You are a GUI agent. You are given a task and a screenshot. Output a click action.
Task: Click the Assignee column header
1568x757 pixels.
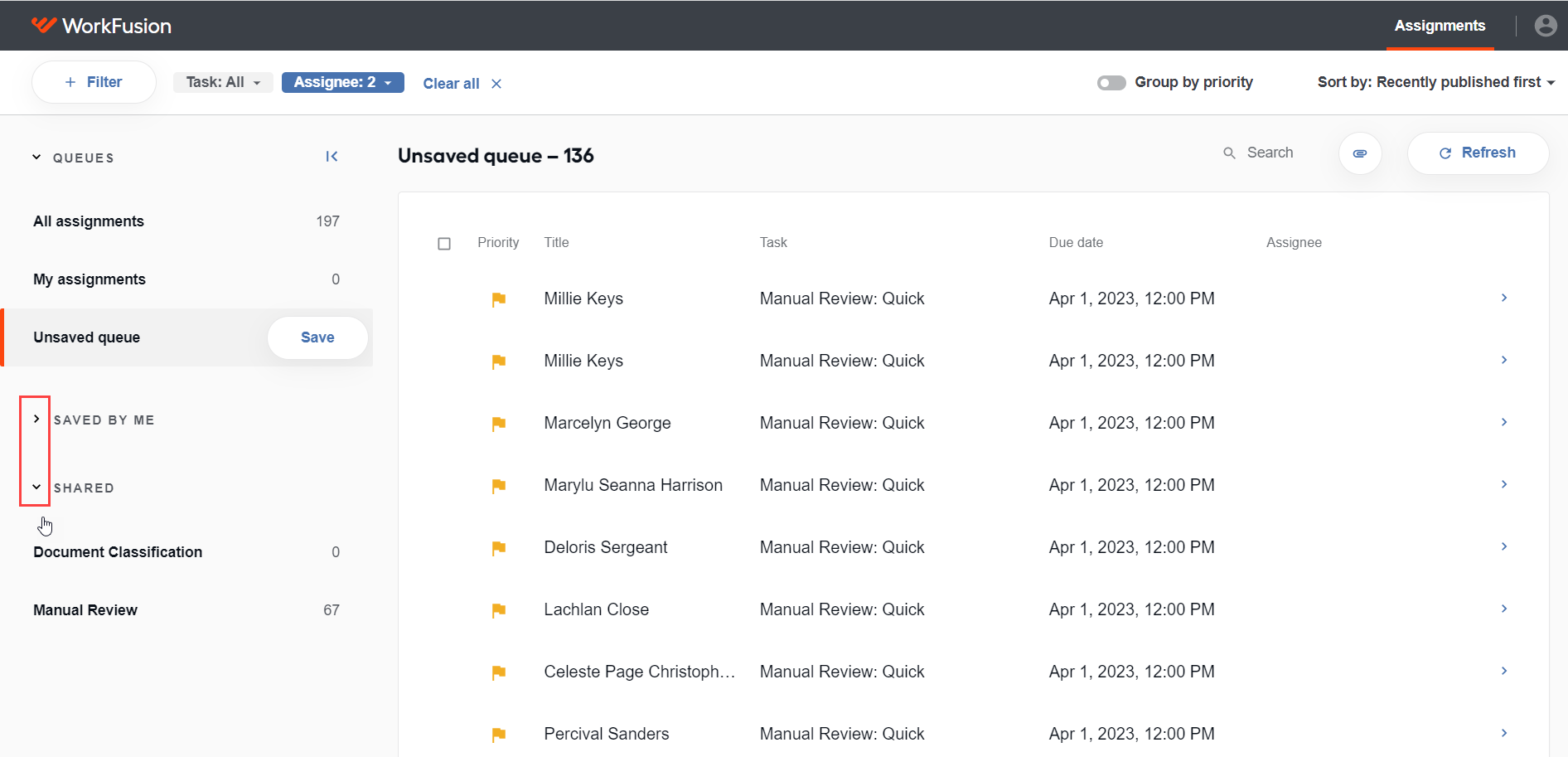(1294, 242)
